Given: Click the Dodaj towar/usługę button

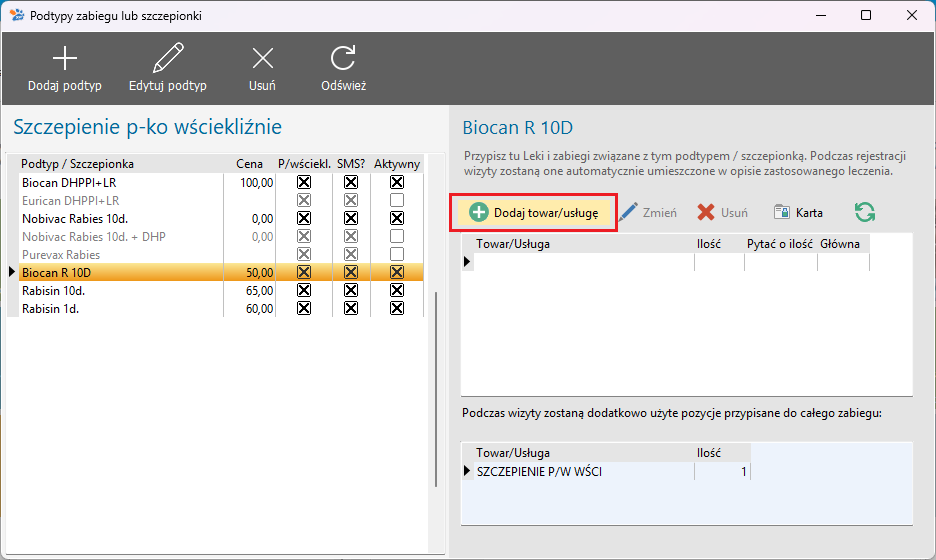Looking at the screenshot, I should [534, 213].
